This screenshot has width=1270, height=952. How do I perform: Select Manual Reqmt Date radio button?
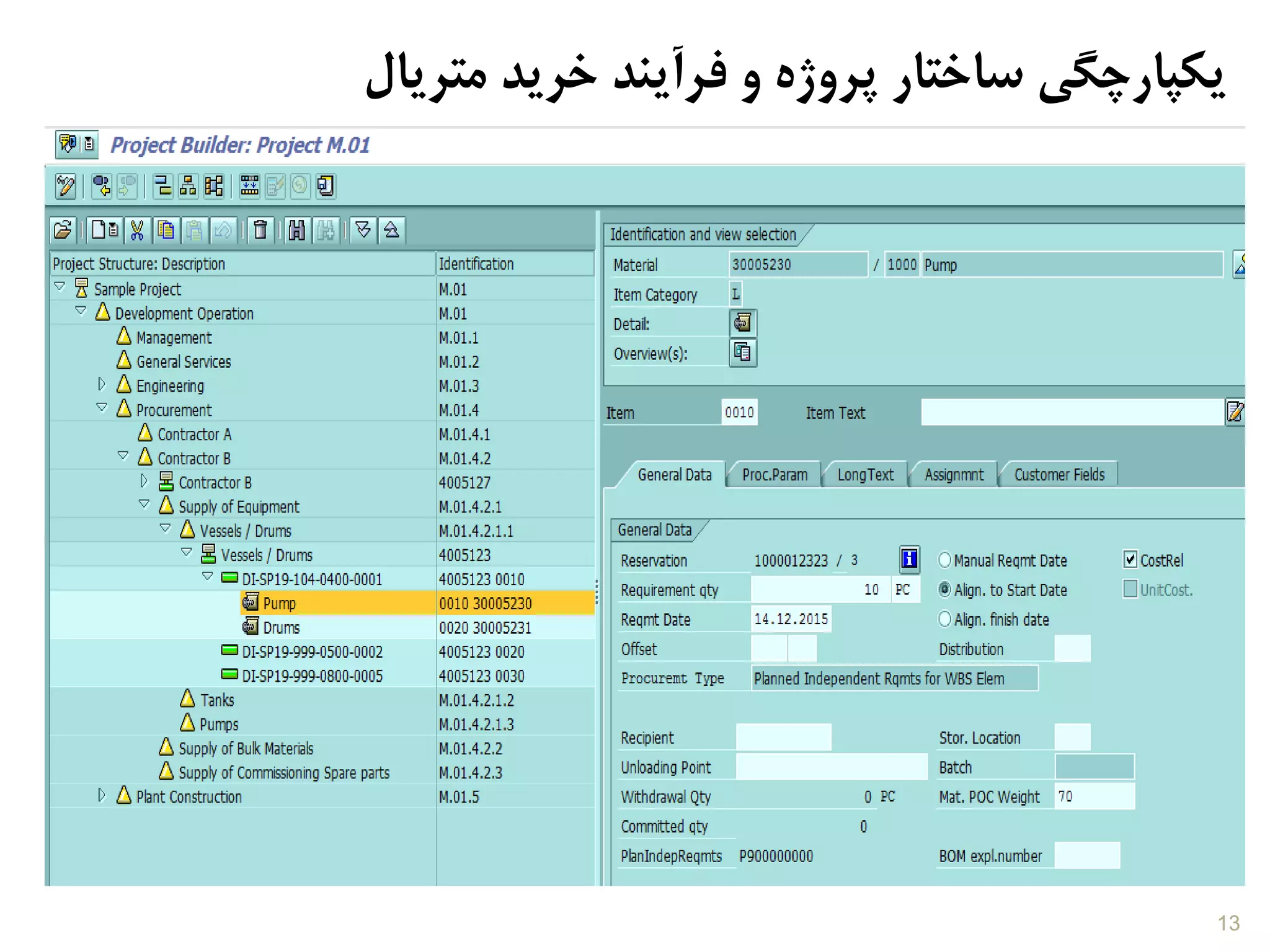[x=944, y=560]
